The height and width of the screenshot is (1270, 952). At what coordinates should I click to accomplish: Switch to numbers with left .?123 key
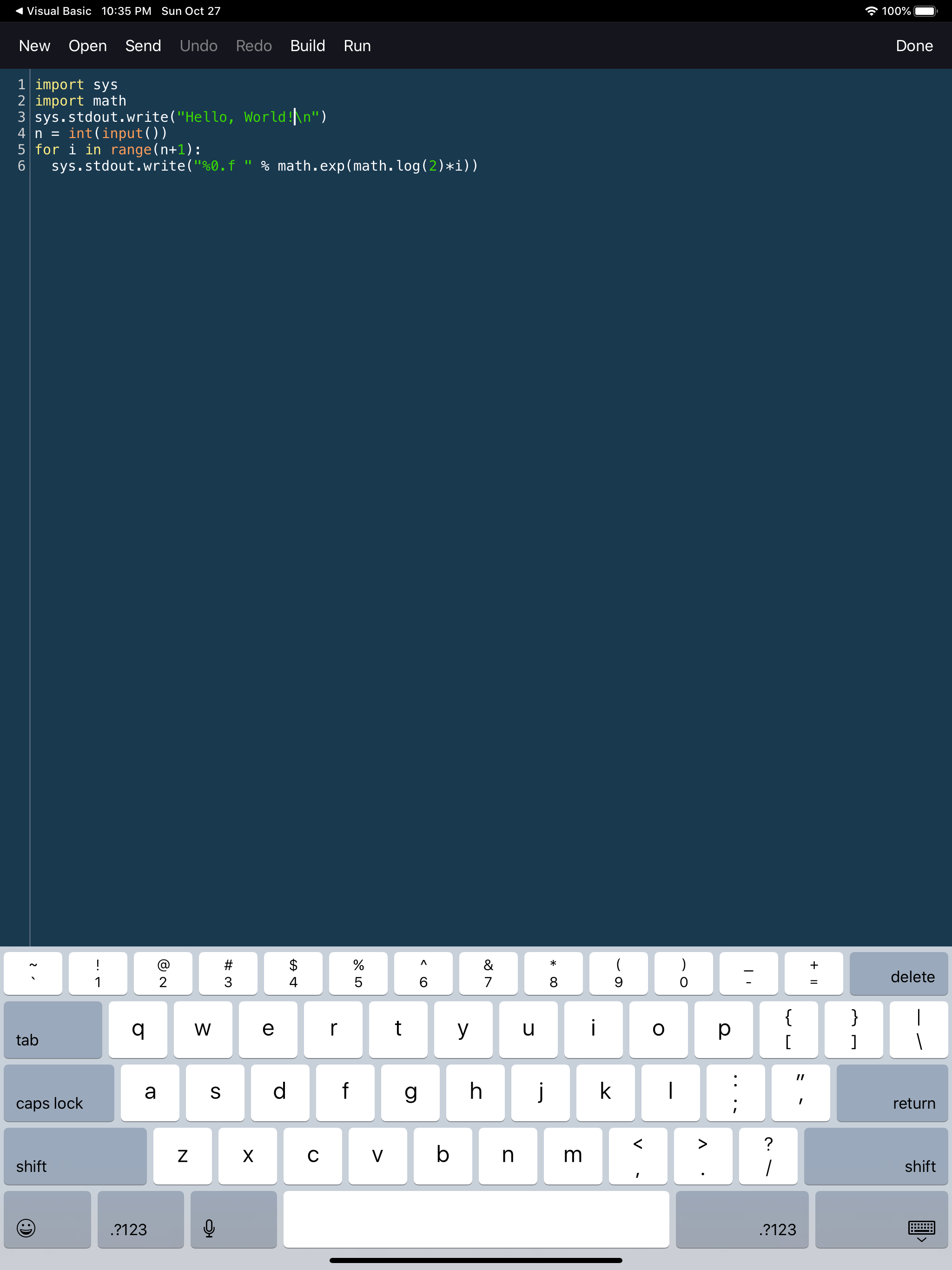pyautogui.click(x=140, y=1219)
